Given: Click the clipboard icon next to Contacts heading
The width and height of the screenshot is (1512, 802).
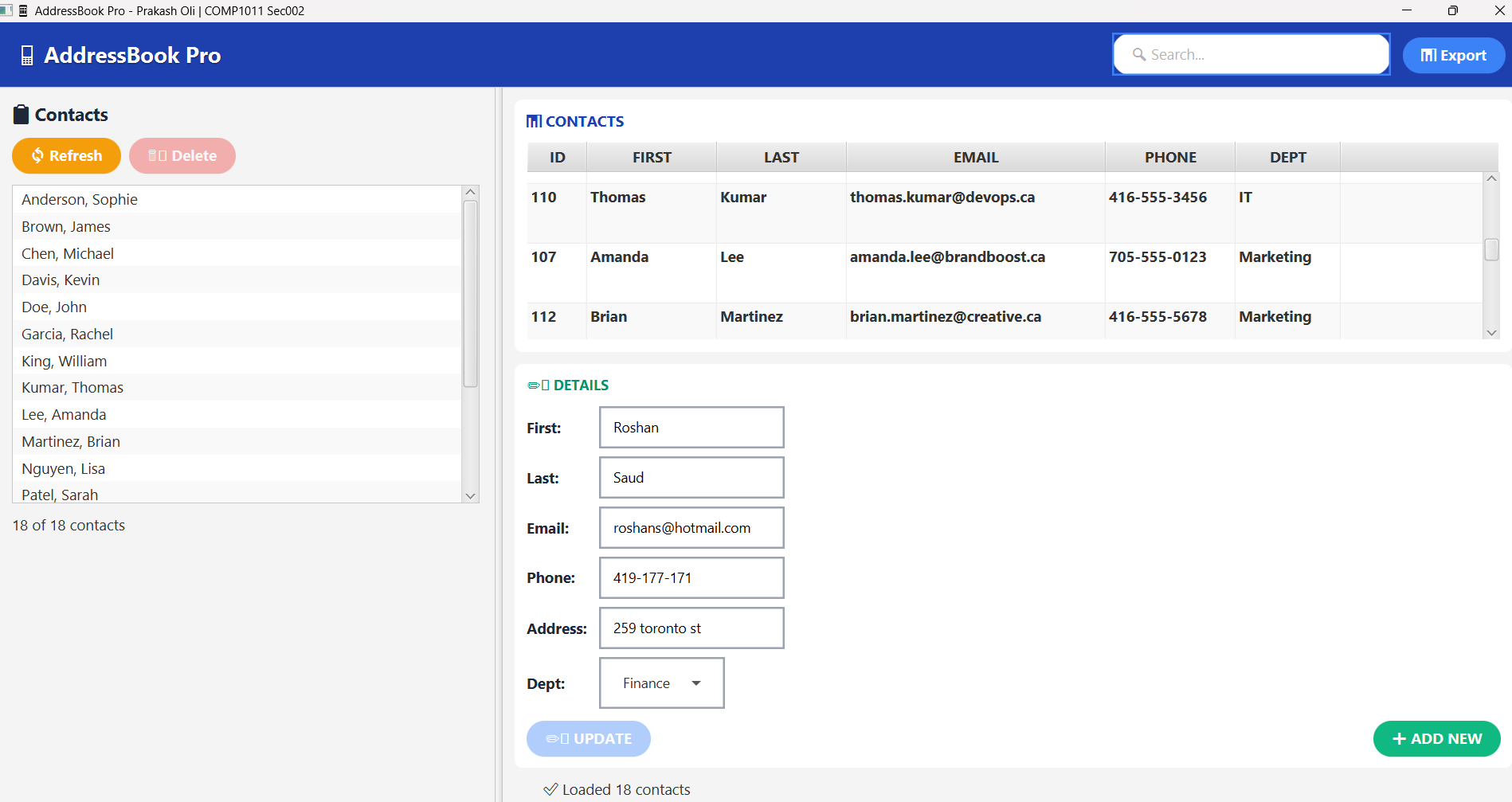Looking at the screenshot, I should tap(21, 114).
